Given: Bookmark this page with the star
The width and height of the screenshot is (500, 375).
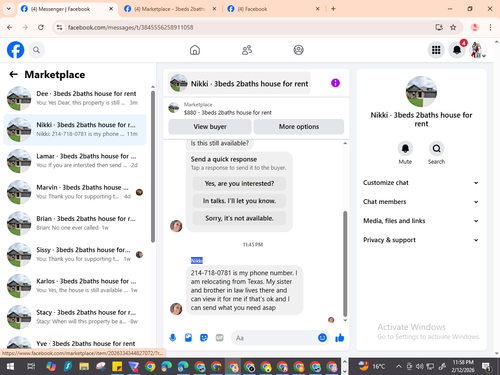Looking at the screenshot, I should tap(453, 27).
